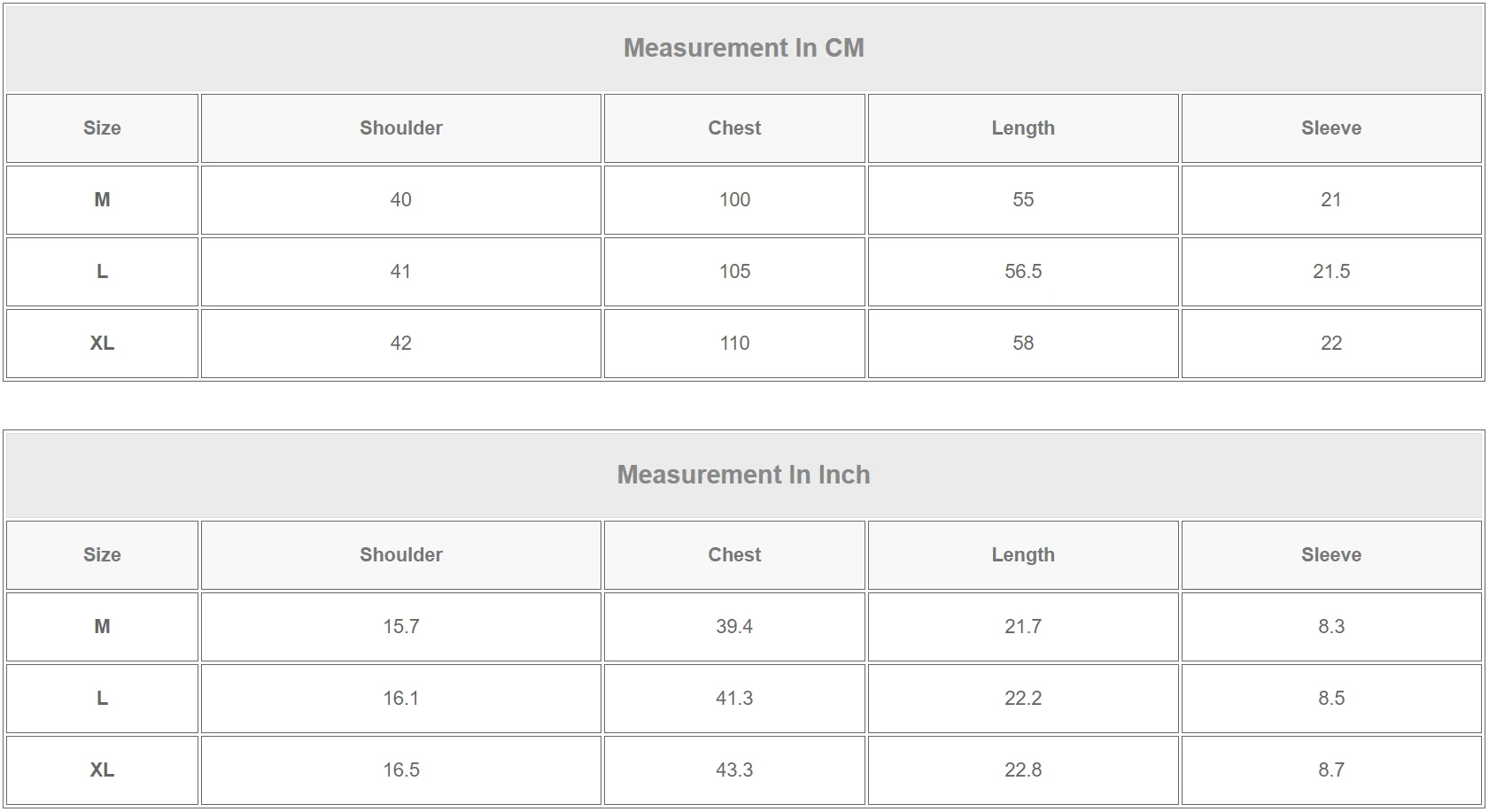Select the sleeve value 21.5 cell
The image size is (1489, 812).
[1330, 272]
